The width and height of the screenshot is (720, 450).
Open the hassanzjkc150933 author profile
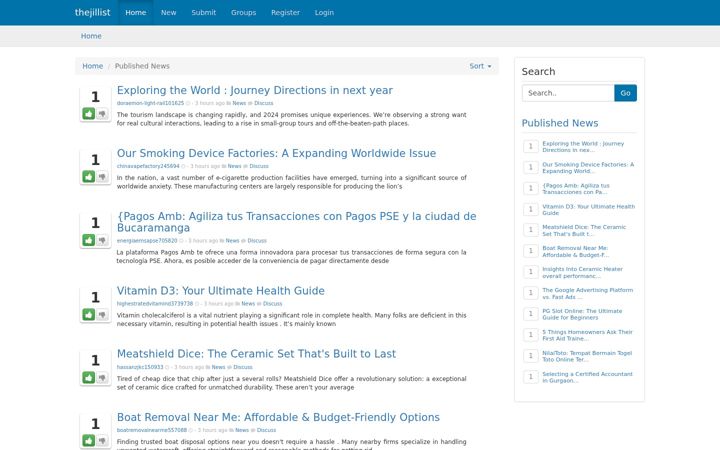click(x=140, y=367)
